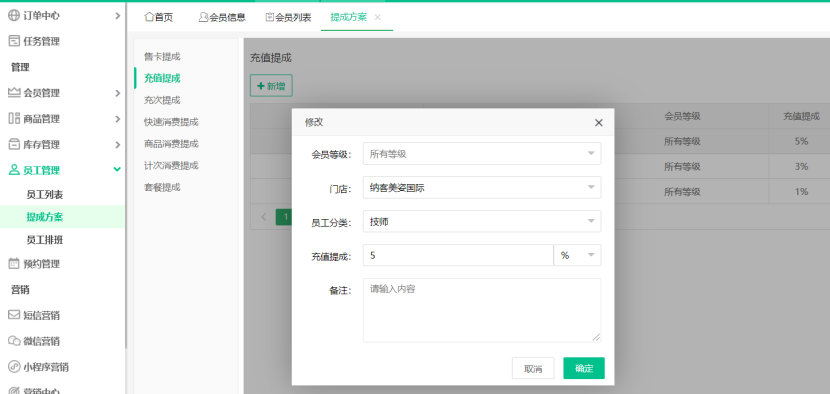Switch to the 首页 tab
830x394 pixels.
tap(158, 17)
